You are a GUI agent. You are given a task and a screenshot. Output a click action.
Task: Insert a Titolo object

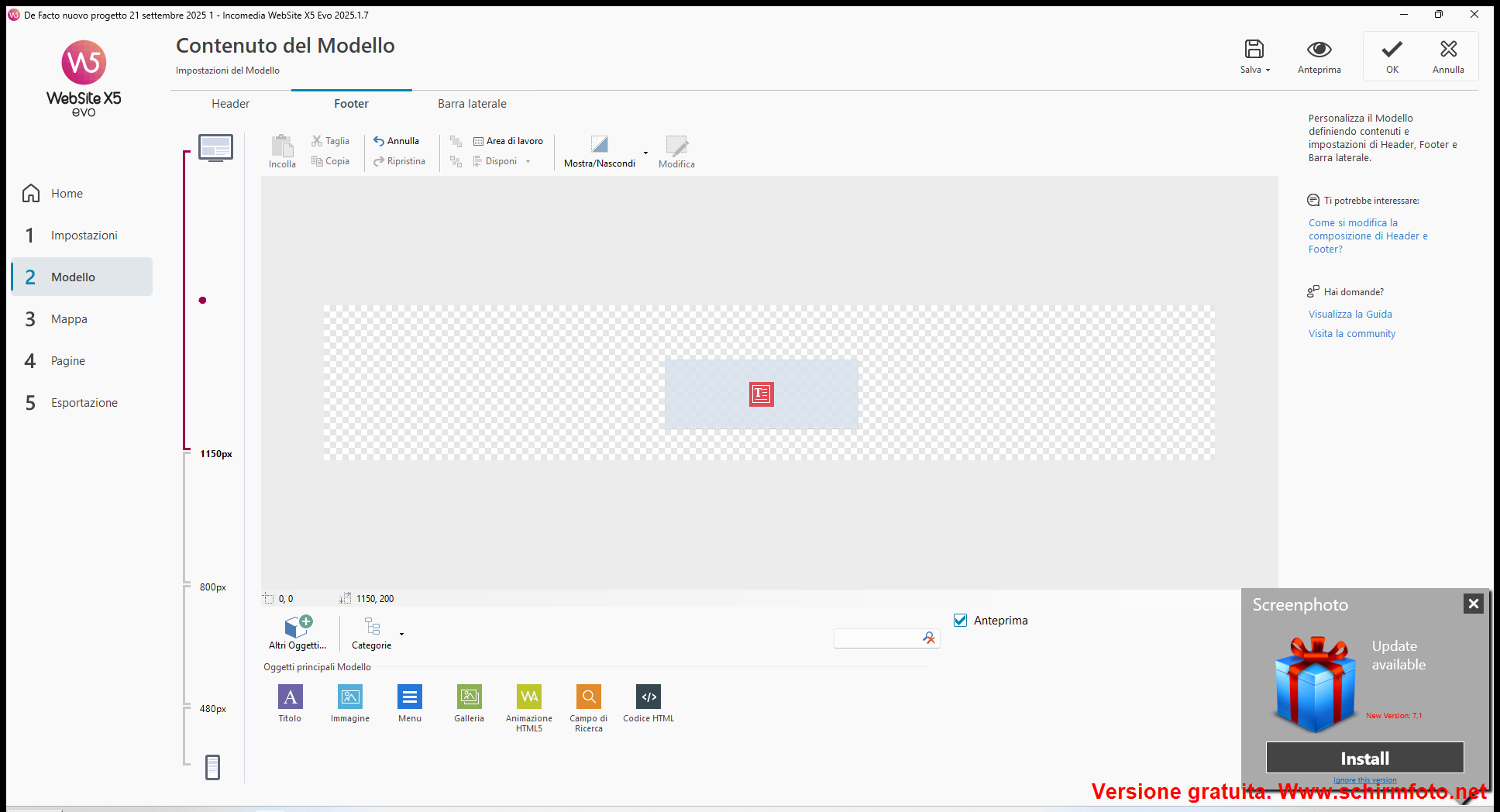coord(290,697)
